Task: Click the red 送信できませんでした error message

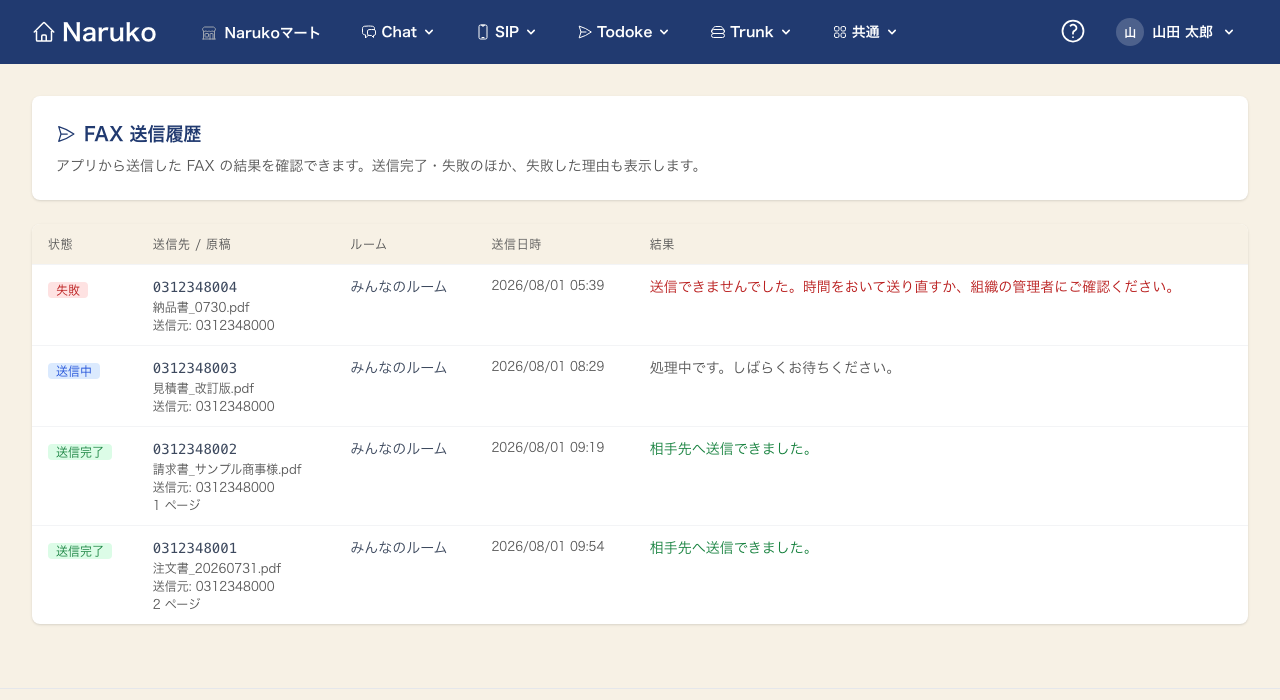Action: (914, 286)
